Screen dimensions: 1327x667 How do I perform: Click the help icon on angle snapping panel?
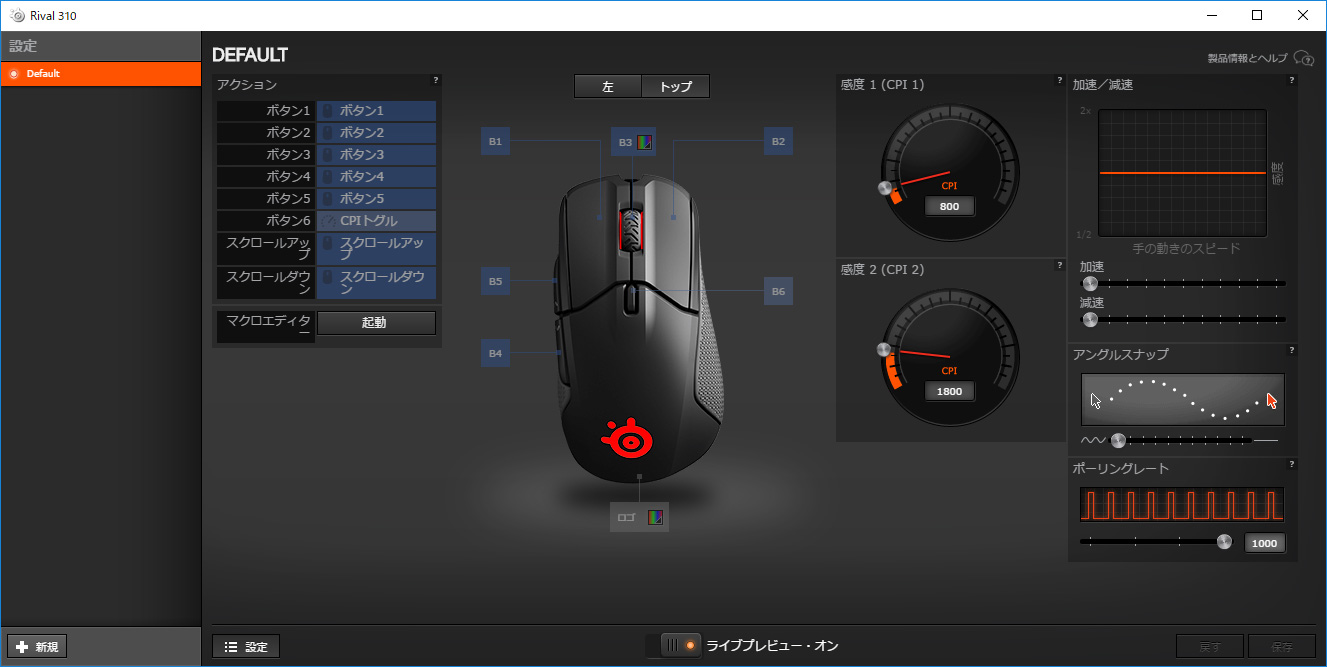(1291, 350)
